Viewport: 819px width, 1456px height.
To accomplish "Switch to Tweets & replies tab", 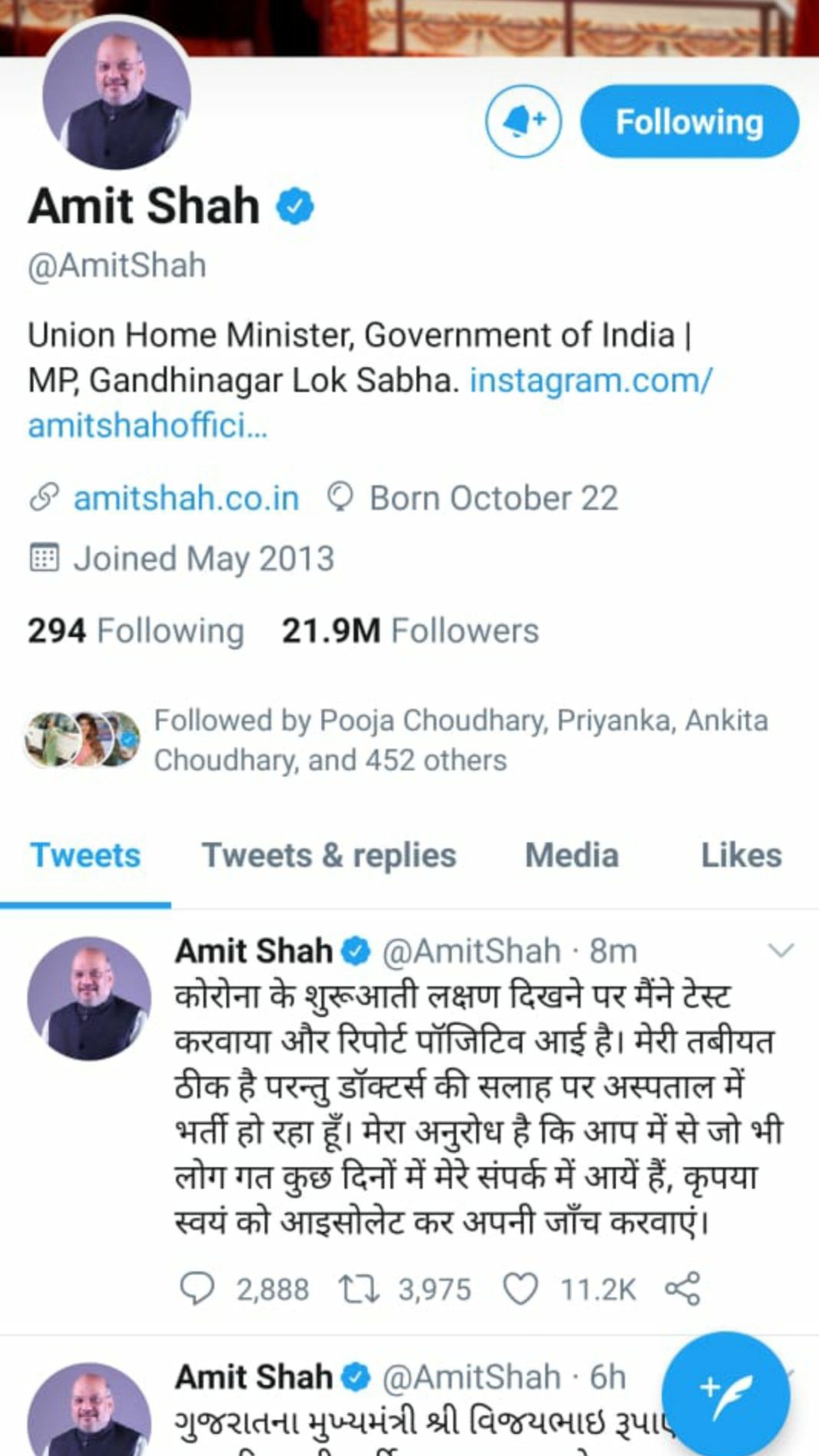I will tap(329, 855).
